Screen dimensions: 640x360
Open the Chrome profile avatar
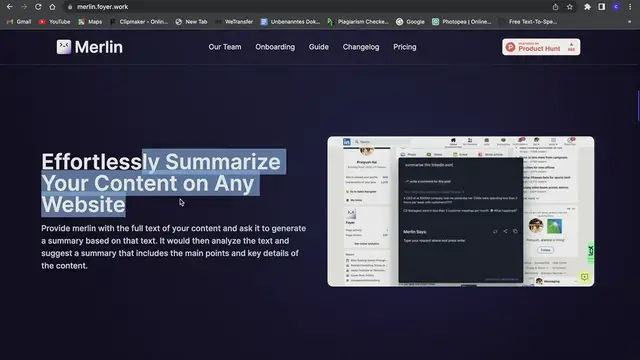pos(616,7)
